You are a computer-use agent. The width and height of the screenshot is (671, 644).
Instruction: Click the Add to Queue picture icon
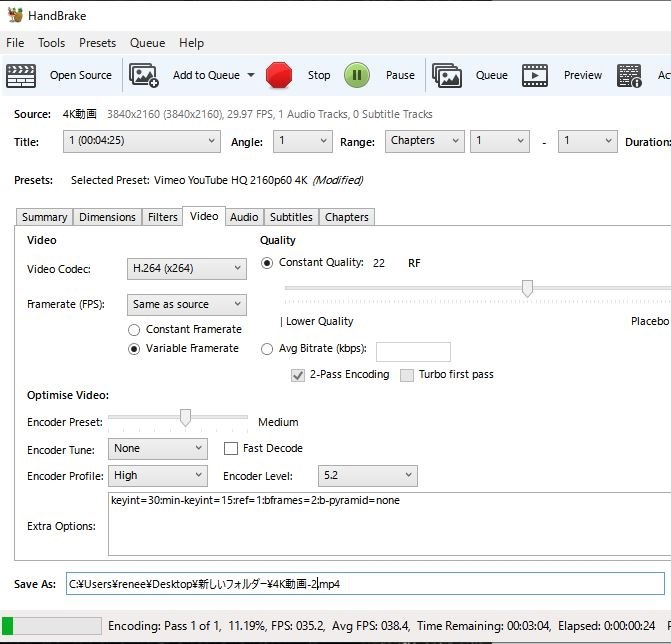coord(144,76)
